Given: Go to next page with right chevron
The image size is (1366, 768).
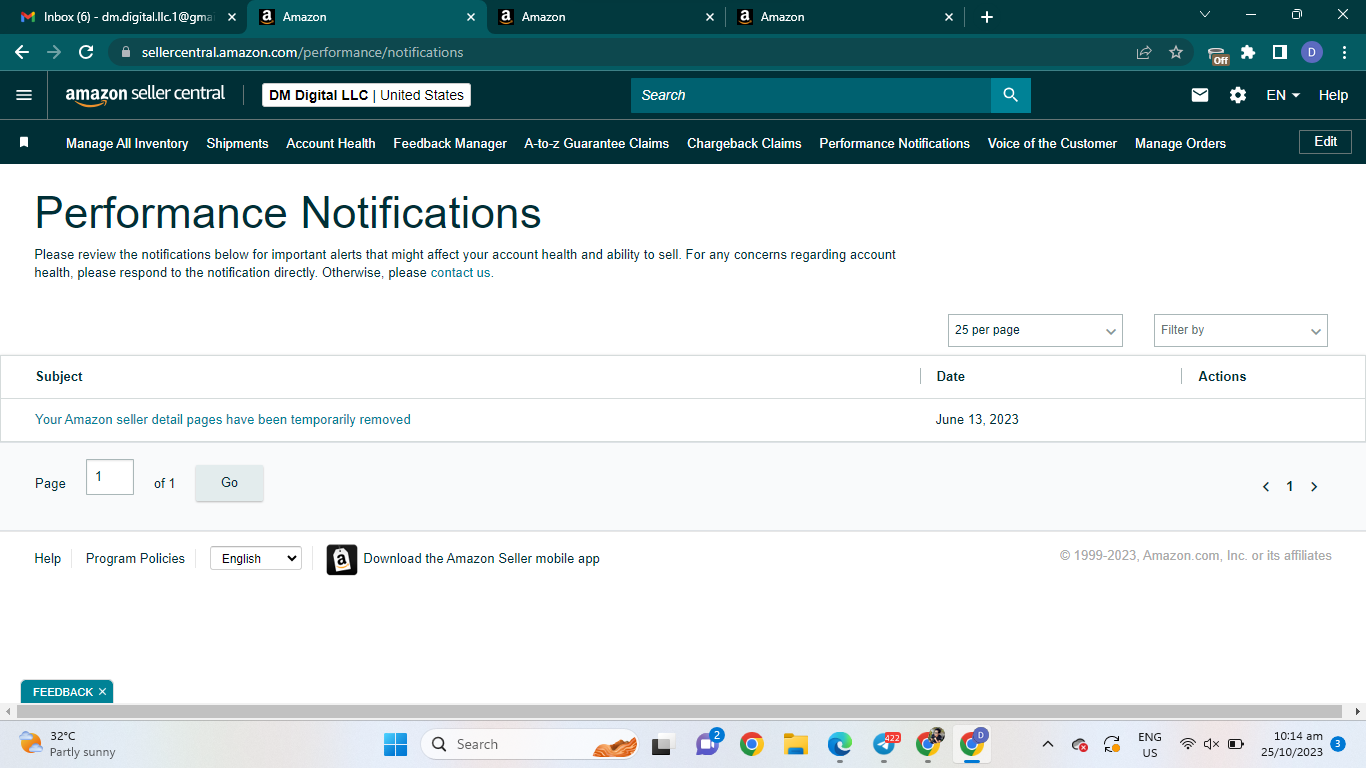Looking at the screenshot, I should coord(1314,487).
